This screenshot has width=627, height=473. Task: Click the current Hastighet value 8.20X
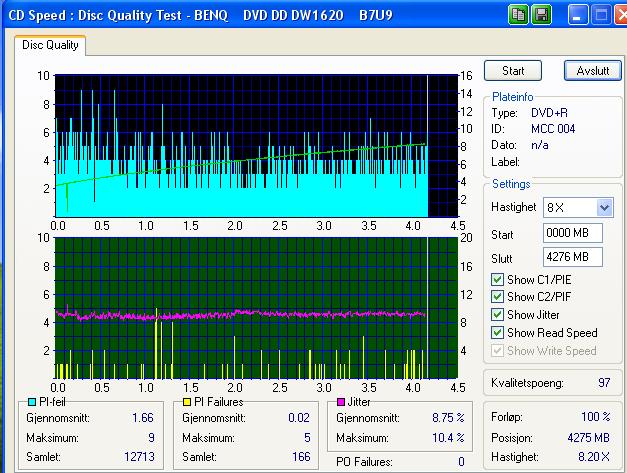[x=594, y=457]
